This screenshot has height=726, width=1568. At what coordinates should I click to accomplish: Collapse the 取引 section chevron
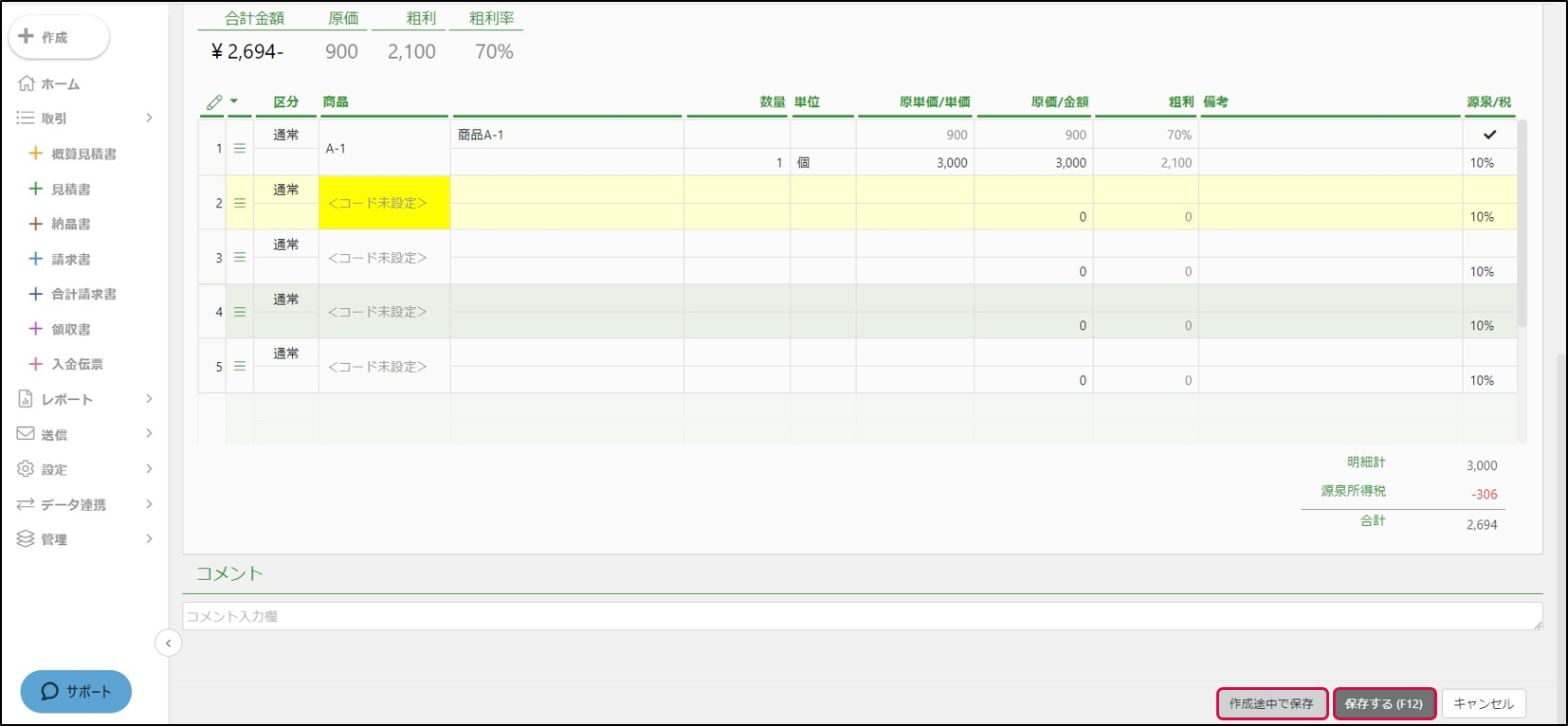tap(149, 118)
